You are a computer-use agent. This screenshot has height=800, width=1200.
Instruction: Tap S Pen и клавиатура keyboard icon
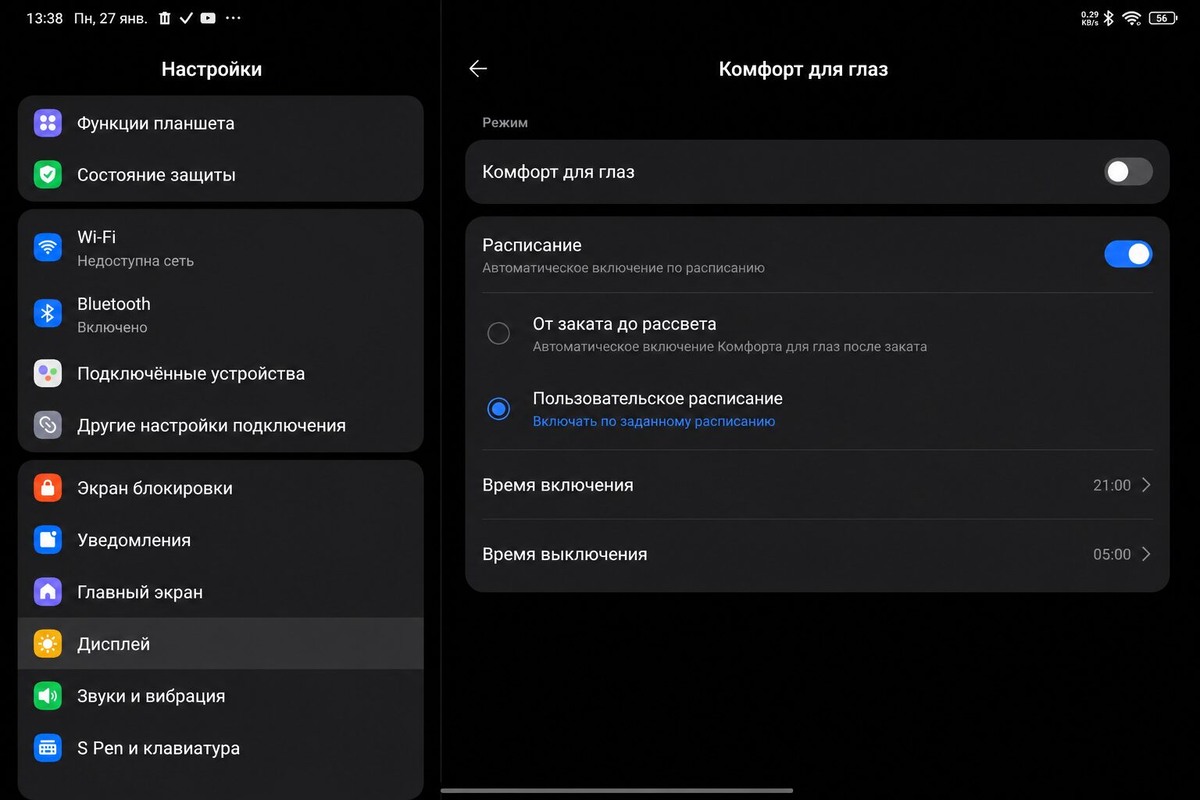click(48, 748)
